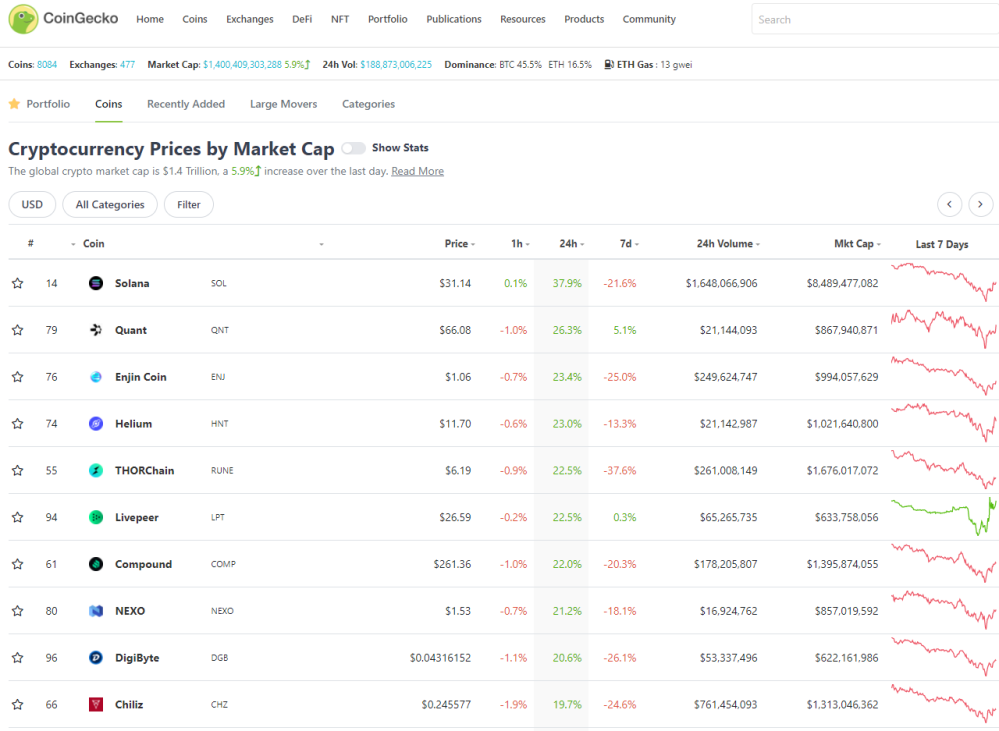Click the Chiliz coin icon

pyautogui.click(x=96, y=704)
